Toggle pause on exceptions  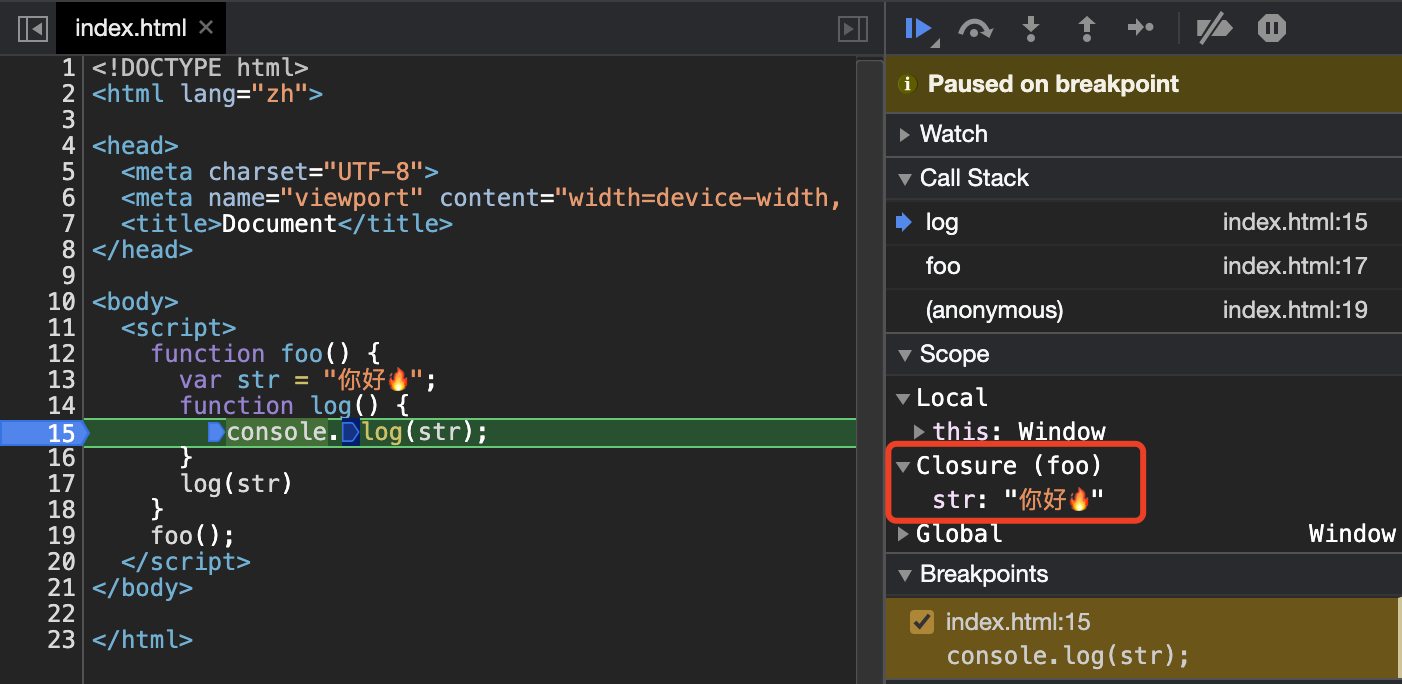pyautogui.click(x=1271, y=29)
